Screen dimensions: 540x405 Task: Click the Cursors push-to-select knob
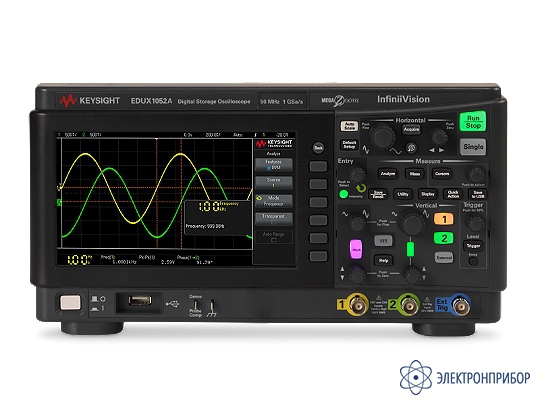tap(475, 175)
